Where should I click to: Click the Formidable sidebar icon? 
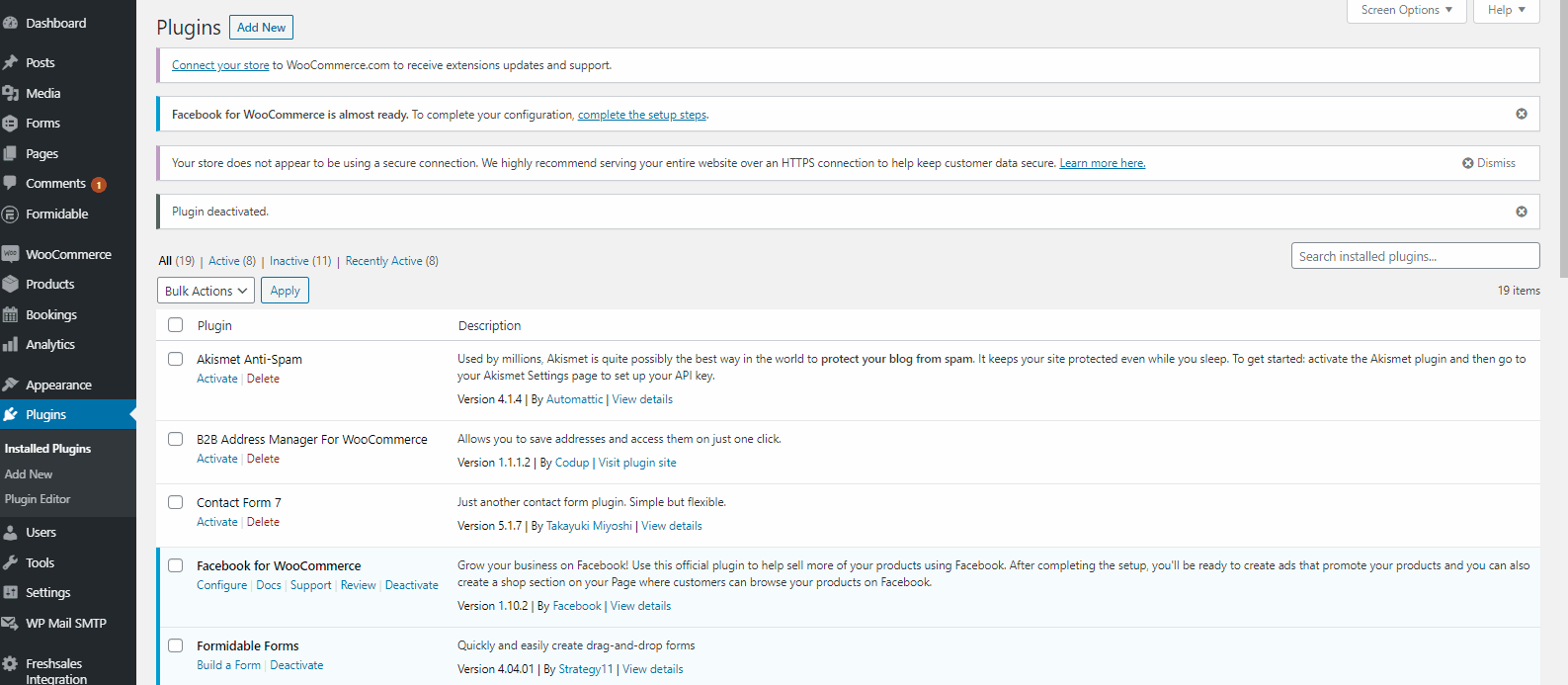pyautogui.click(x=11, y=214)
